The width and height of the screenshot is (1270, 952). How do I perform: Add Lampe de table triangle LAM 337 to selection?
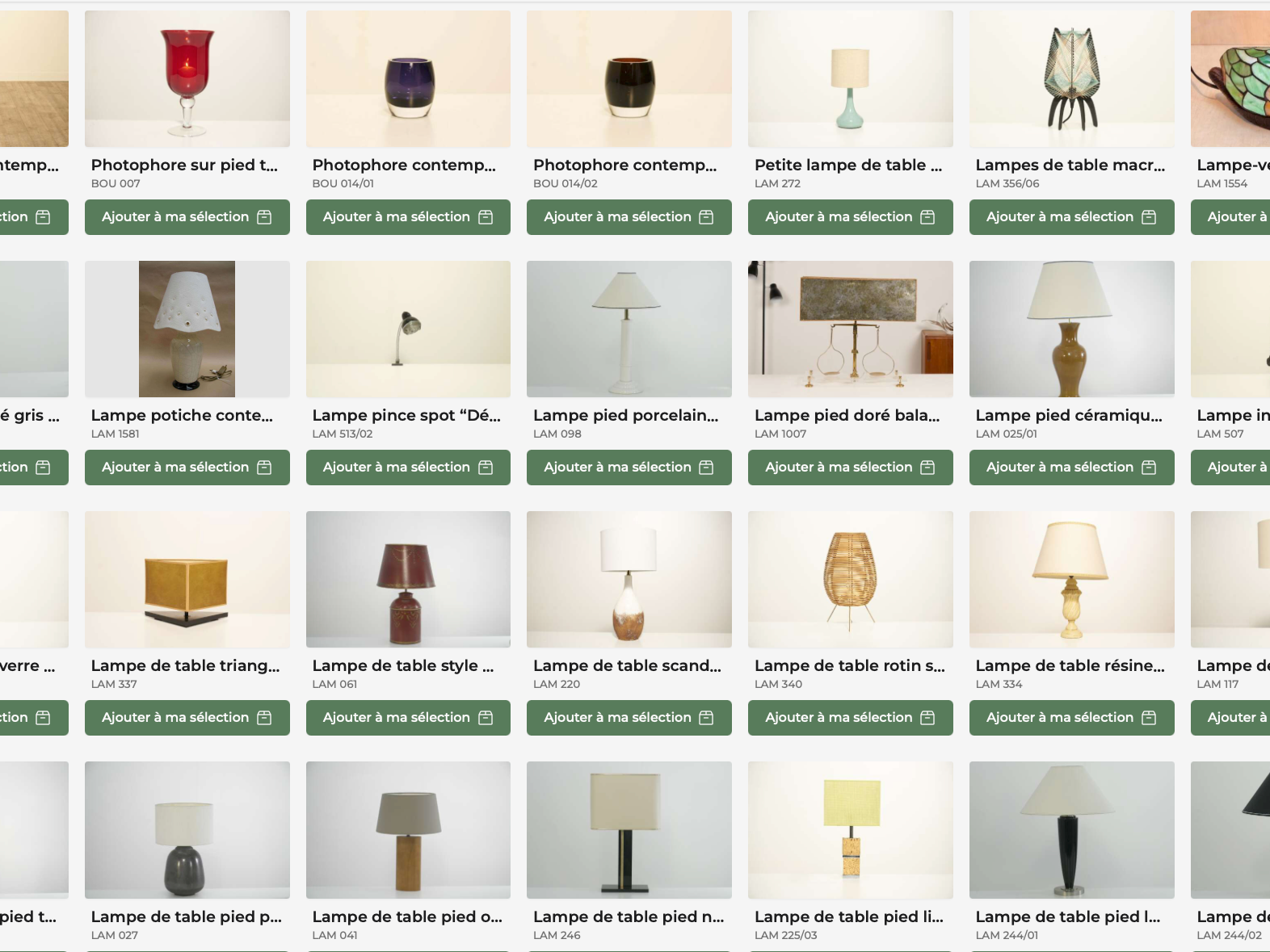tap(187, 718)
